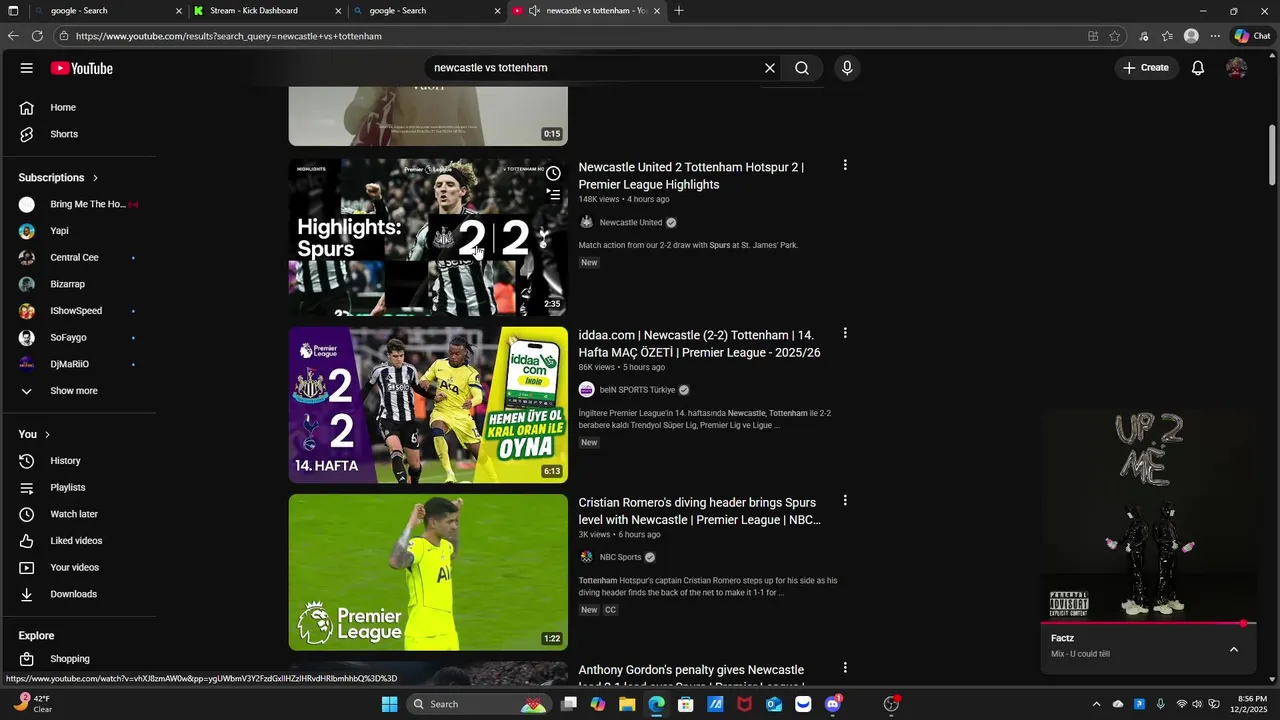Add Newcastle highlights video to Watch later
1280x720 pixels.
click(553, 173)
